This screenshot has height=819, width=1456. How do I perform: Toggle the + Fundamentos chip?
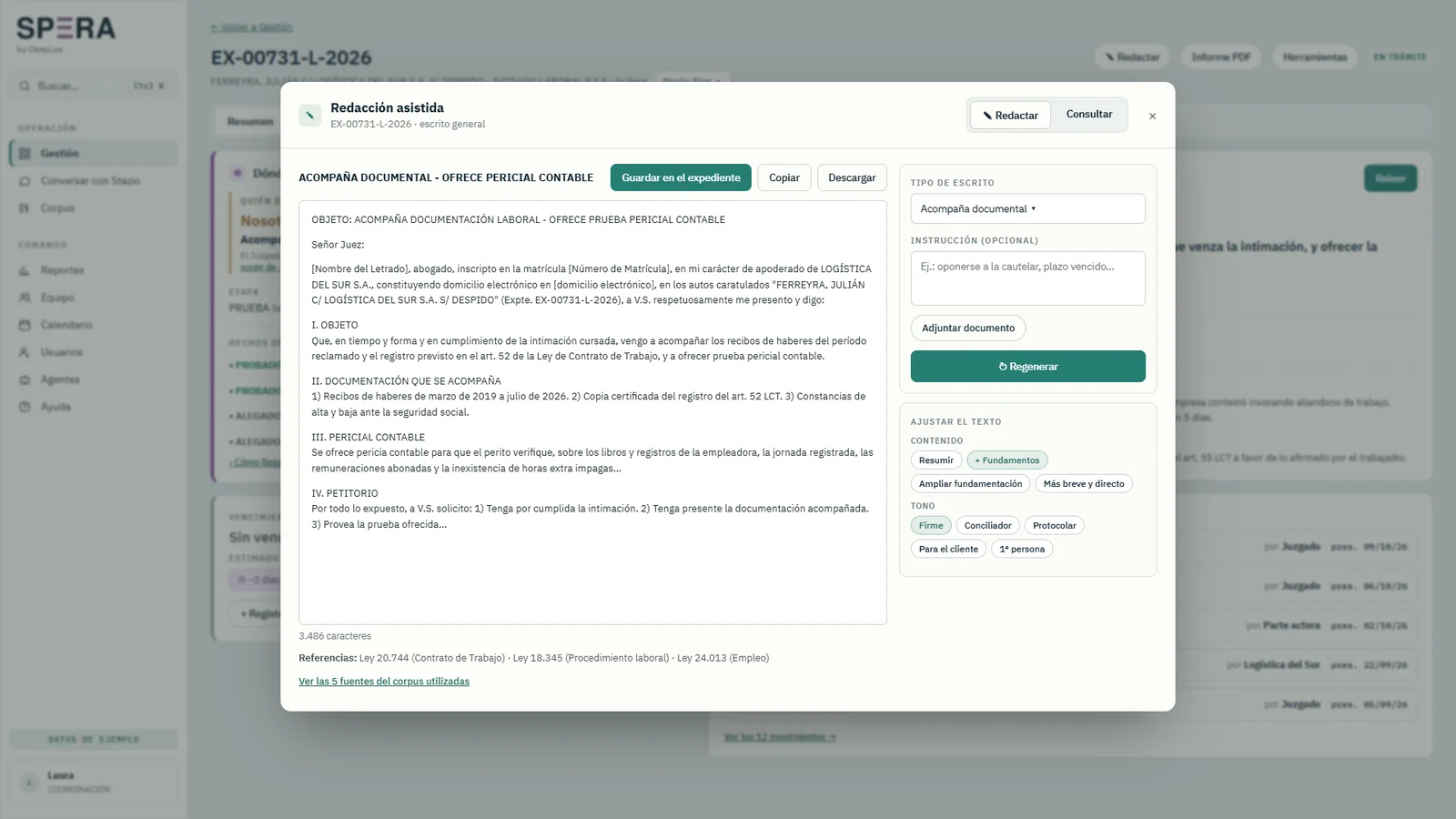click(x=1007, y=460)
